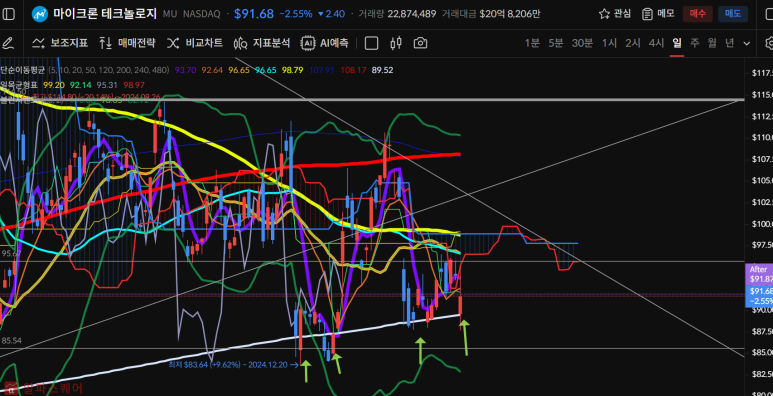This screenshot has width=773, height=396.
Task: Click the square layout icon in toolbar
Action: 371,43
